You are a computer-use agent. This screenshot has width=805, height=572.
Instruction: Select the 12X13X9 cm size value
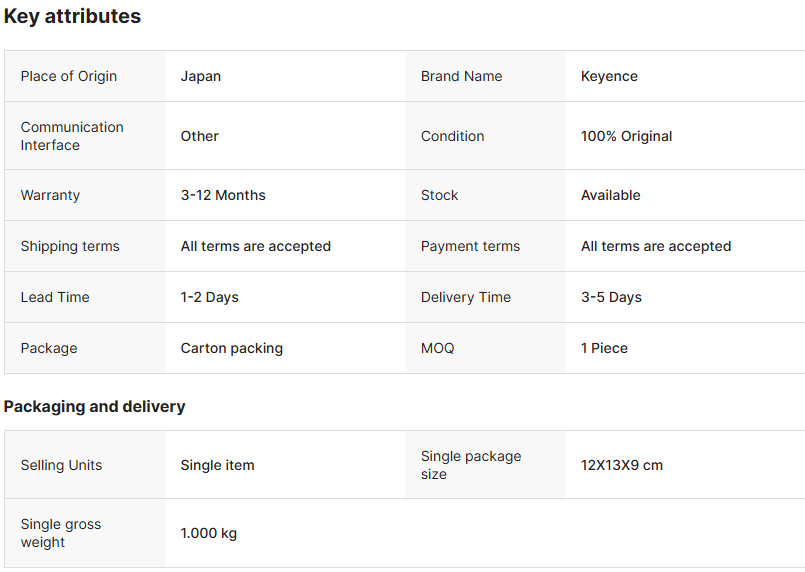(x=621, y=465)
